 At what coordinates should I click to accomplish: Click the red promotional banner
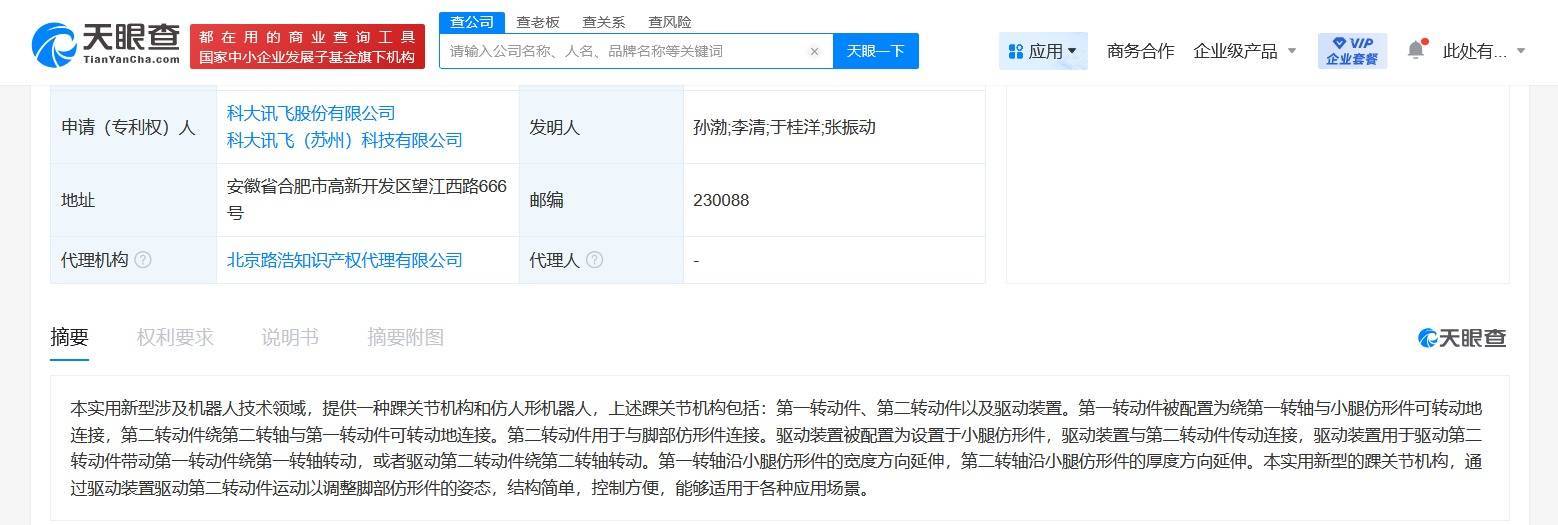click(307, 47)
